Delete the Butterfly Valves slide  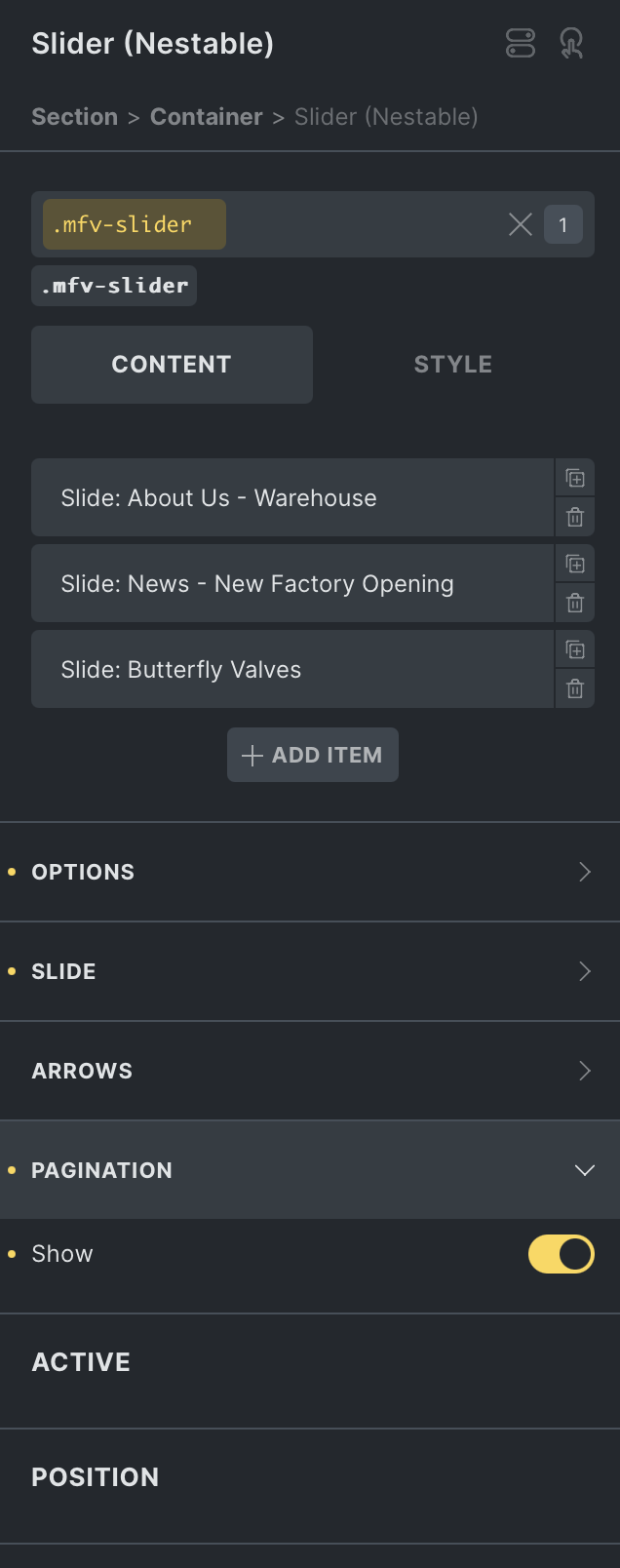pos(575,689)
